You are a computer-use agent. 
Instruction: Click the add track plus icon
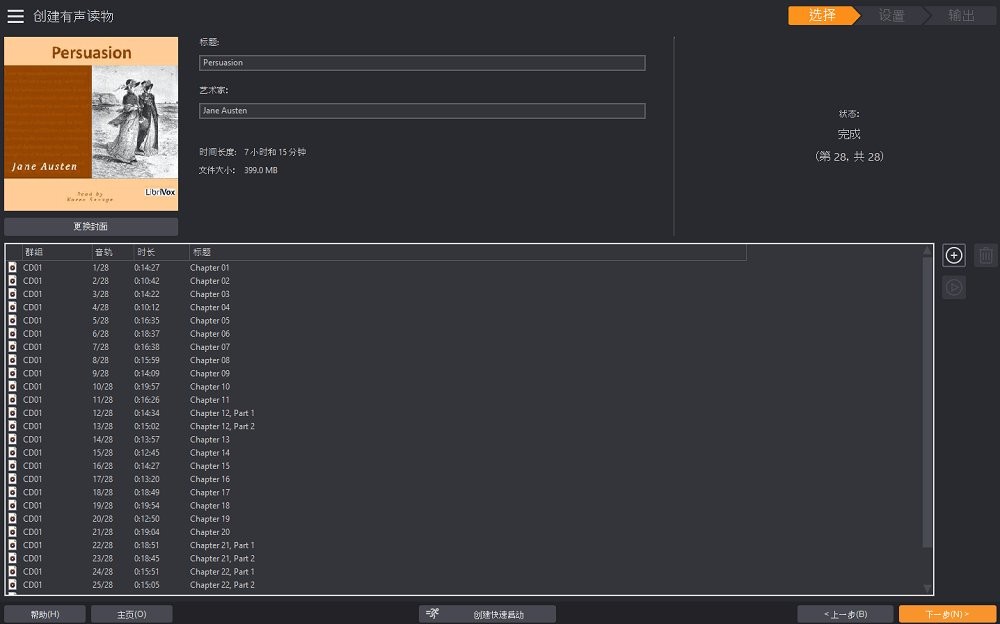954,256
